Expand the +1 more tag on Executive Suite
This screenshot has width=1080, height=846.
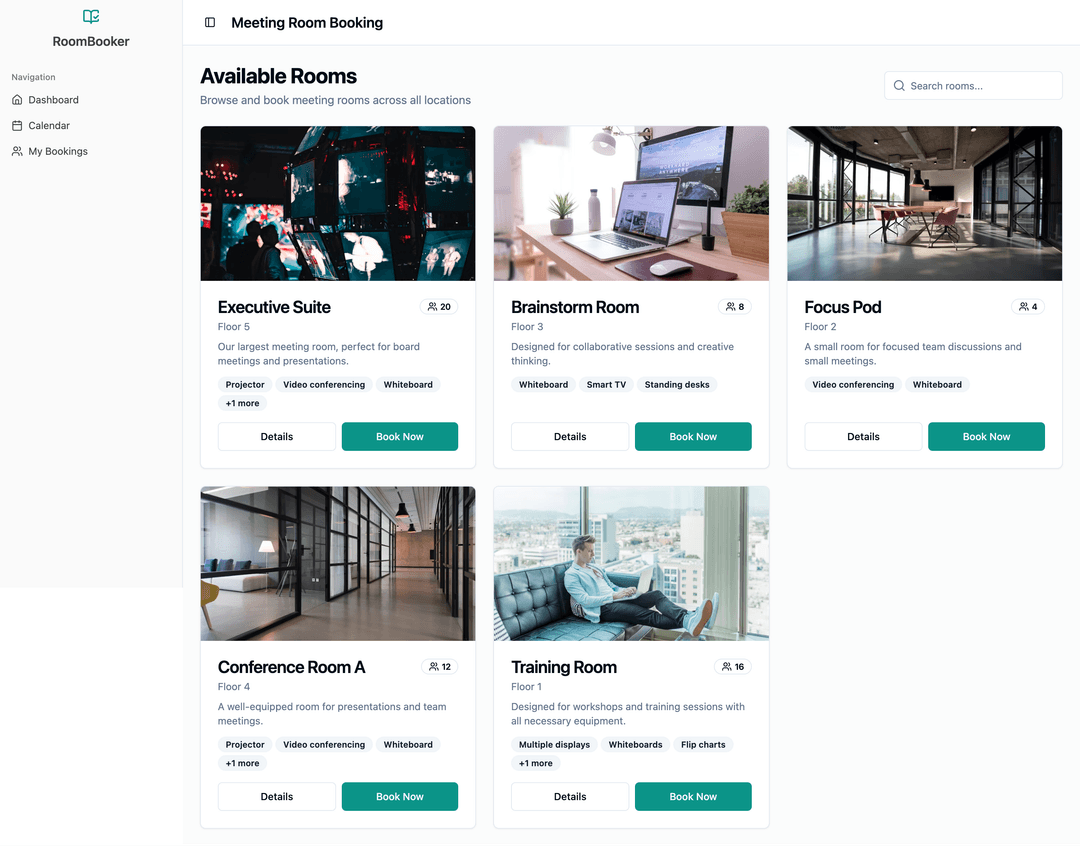pos(242,403)
